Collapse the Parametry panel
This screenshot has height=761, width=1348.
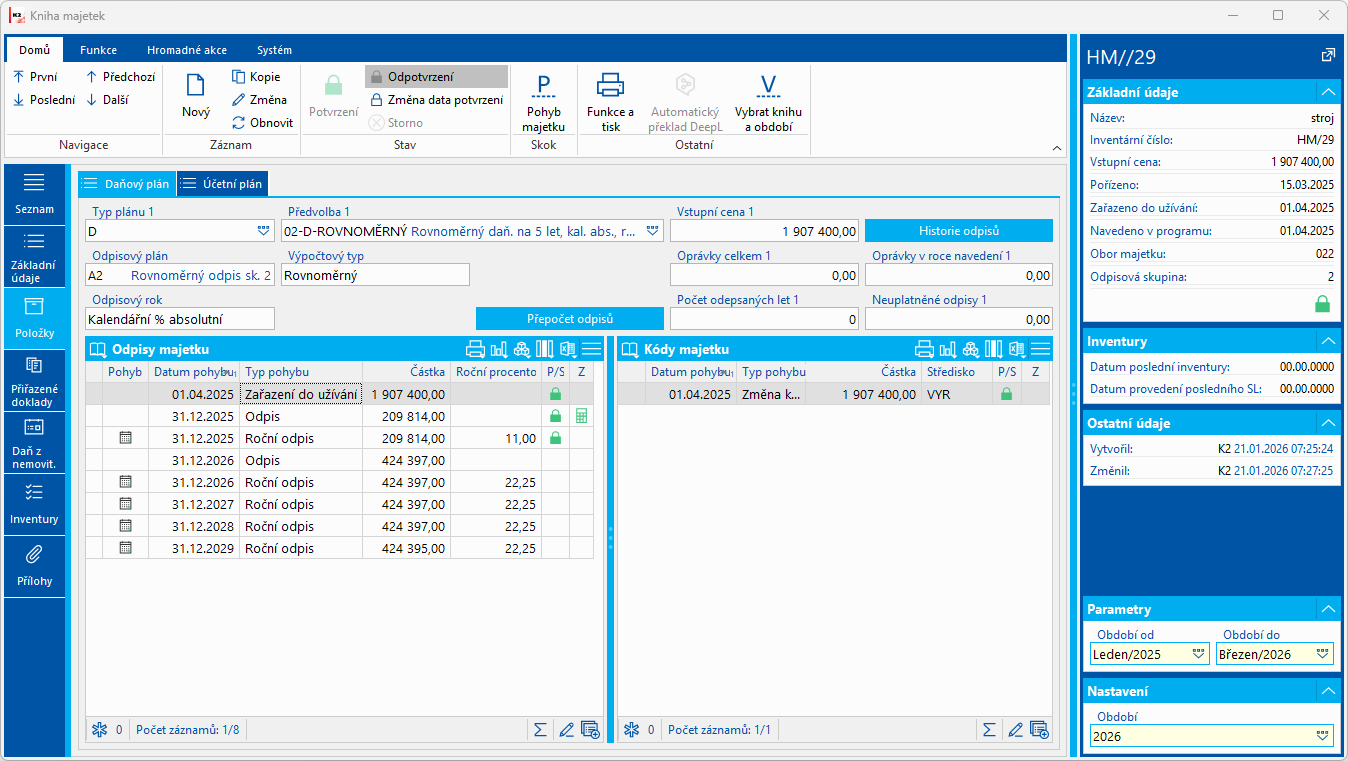pos(1327,609)
